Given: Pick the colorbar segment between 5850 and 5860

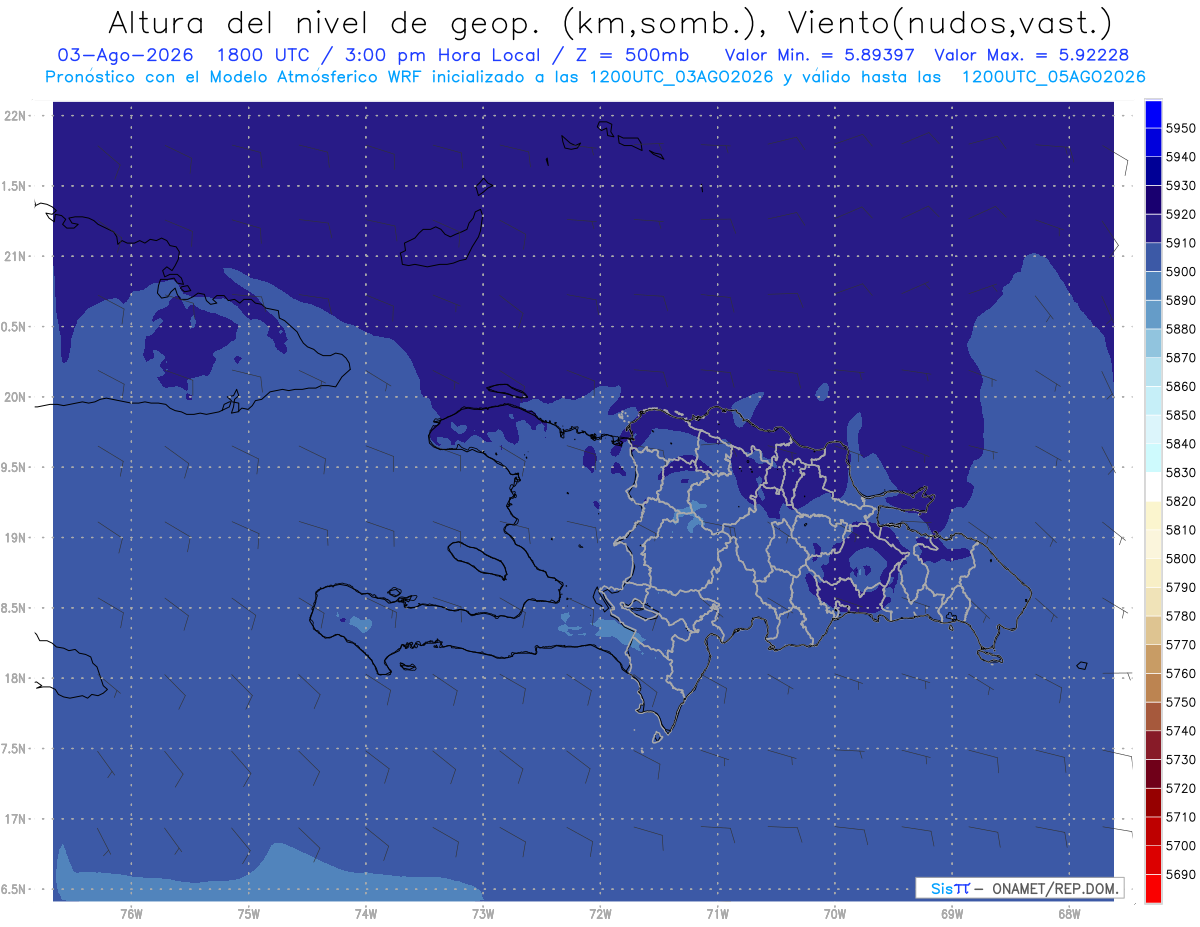Looking at the screenshot, I should [1153, 401].
